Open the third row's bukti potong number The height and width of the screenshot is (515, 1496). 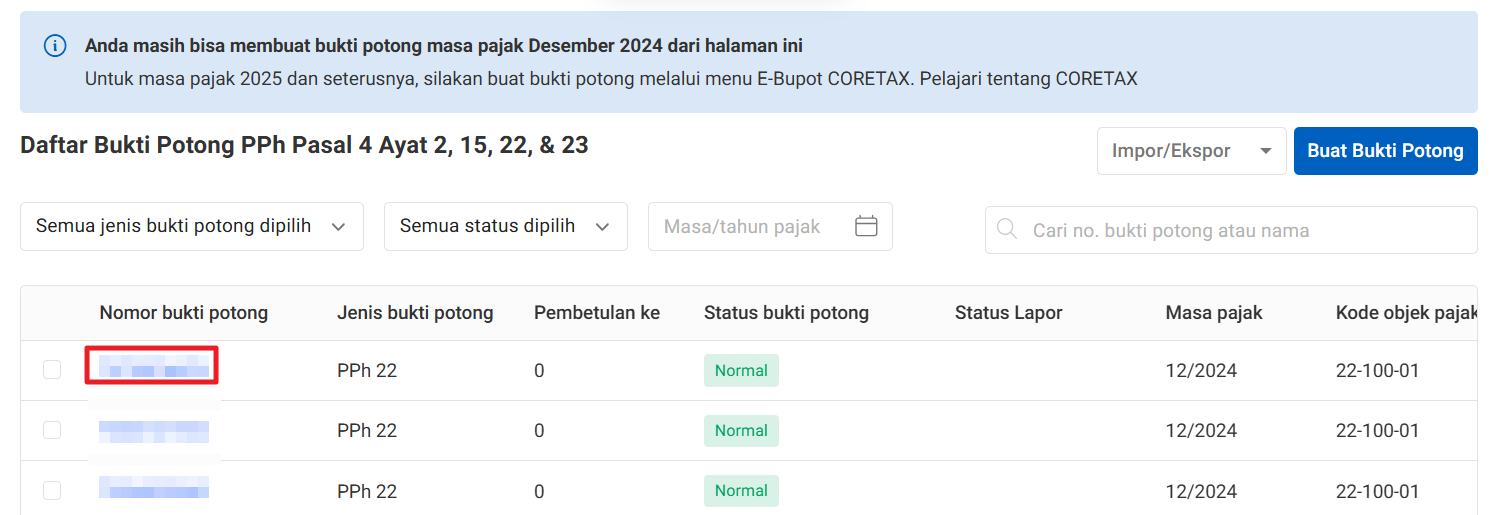coord(153,490)
